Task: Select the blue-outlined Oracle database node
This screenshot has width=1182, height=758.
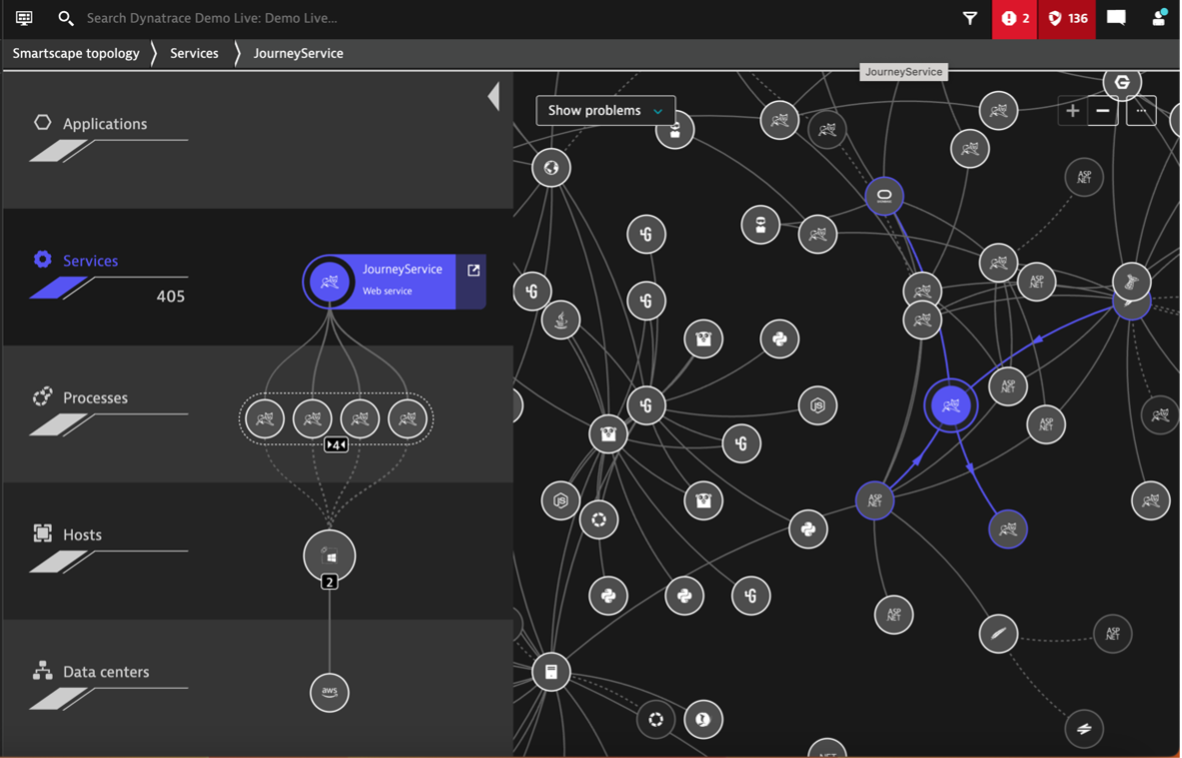Action: pyautogui.click(x=884, y=196)
